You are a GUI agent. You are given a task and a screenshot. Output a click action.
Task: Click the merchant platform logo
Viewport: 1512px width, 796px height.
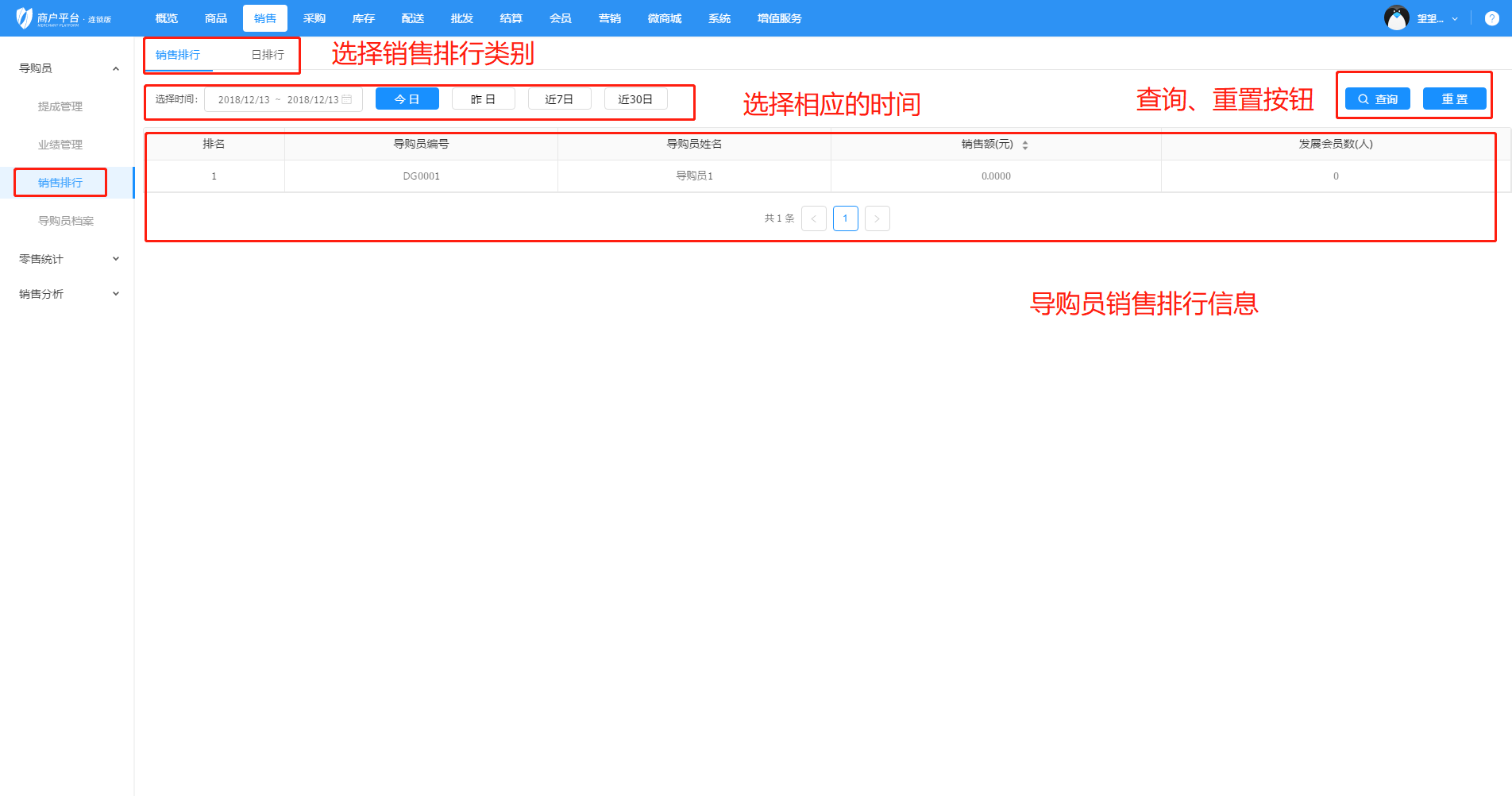point(64,18)
